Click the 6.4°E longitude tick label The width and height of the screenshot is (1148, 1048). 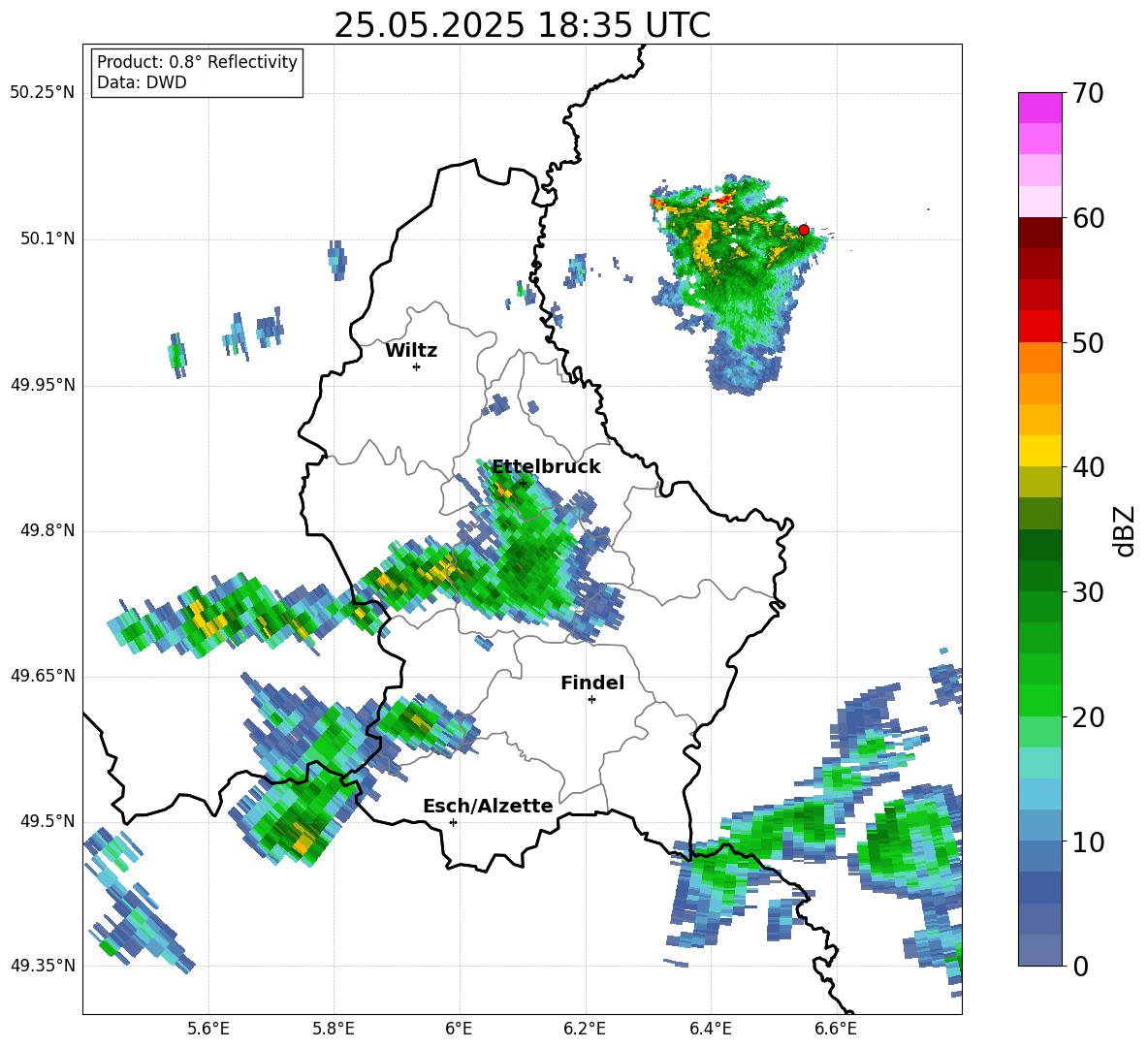point(710,1029)
